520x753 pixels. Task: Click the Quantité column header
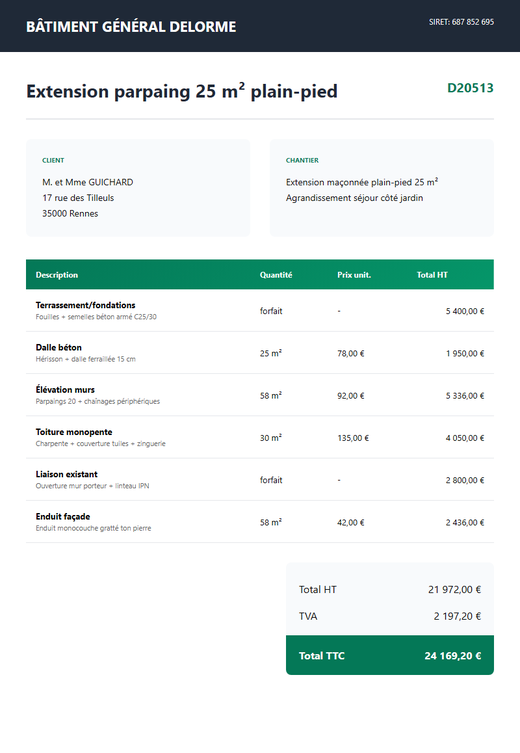click(x=276, y=275)
